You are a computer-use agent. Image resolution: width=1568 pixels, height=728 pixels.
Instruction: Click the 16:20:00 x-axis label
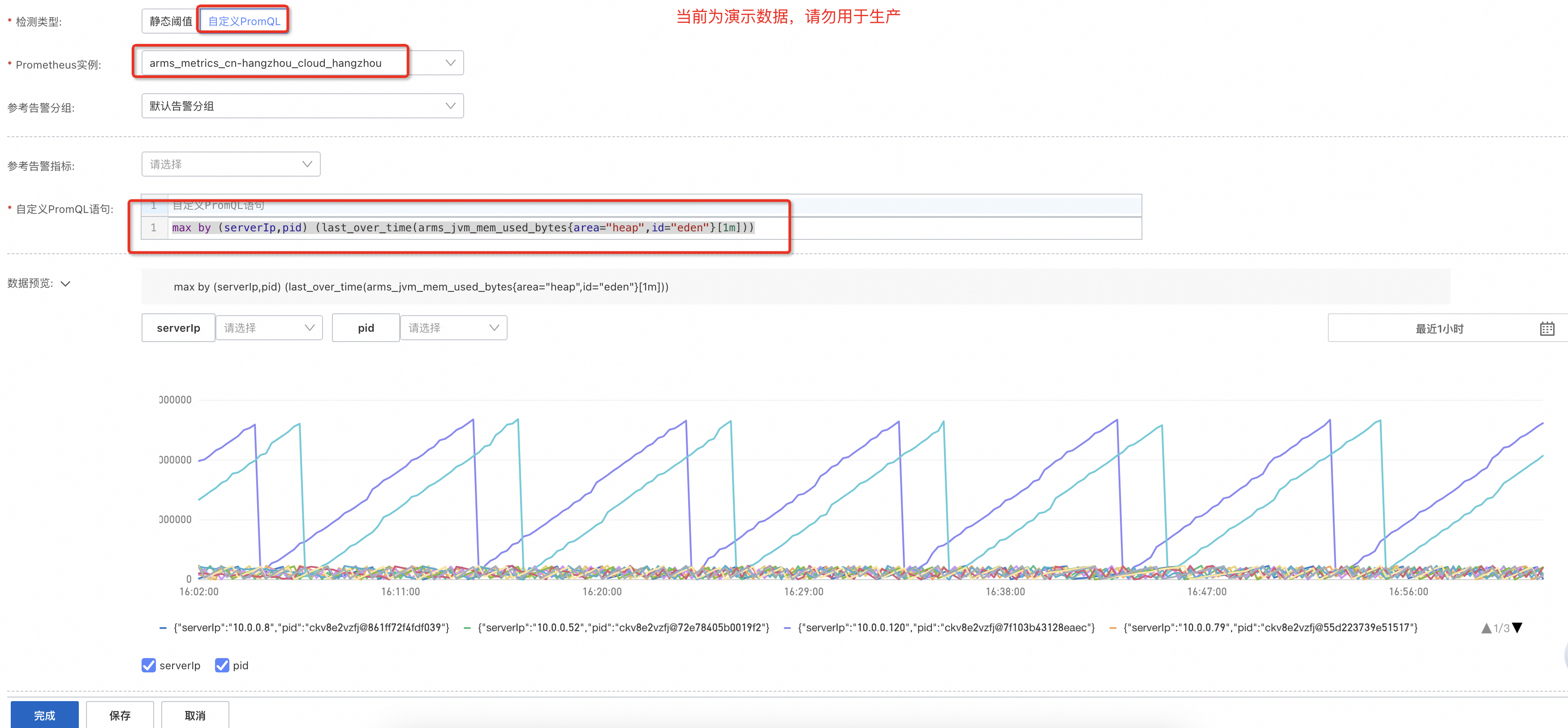(x=601, y=592)
